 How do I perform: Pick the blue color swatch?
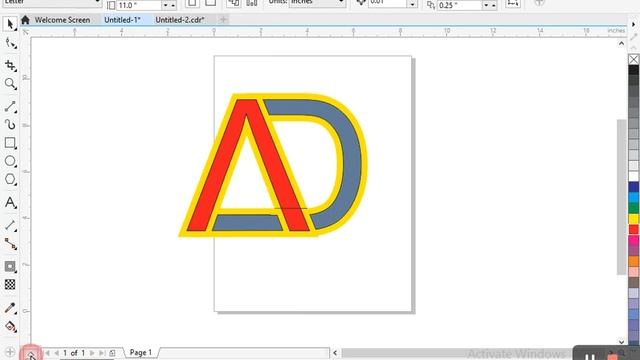(633, 187)
